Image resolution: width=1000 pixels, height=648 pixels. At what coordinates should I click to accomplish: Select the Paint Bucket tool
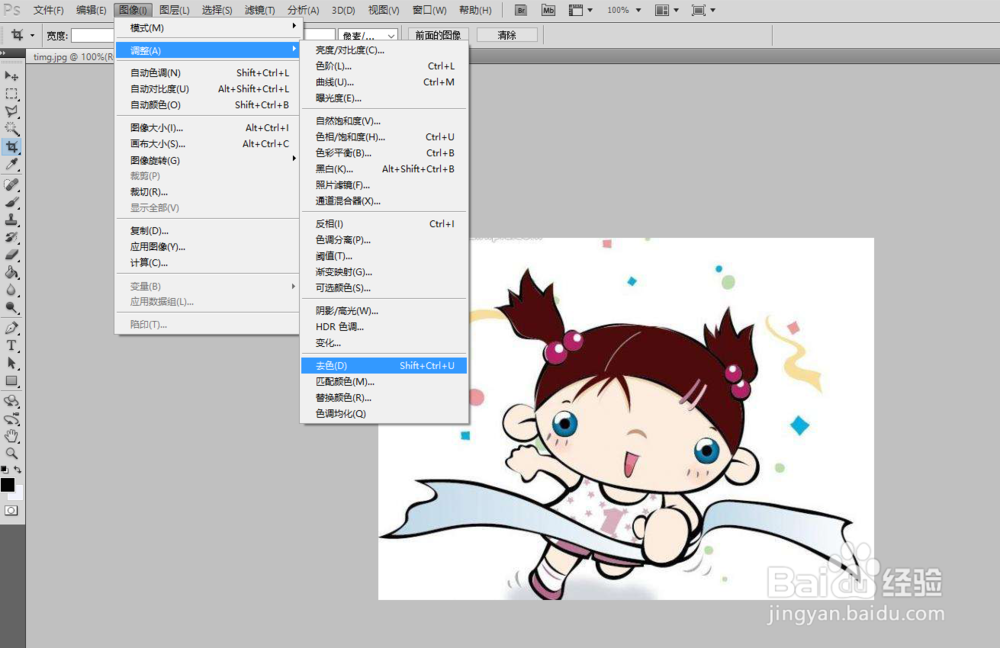(11, 272)
